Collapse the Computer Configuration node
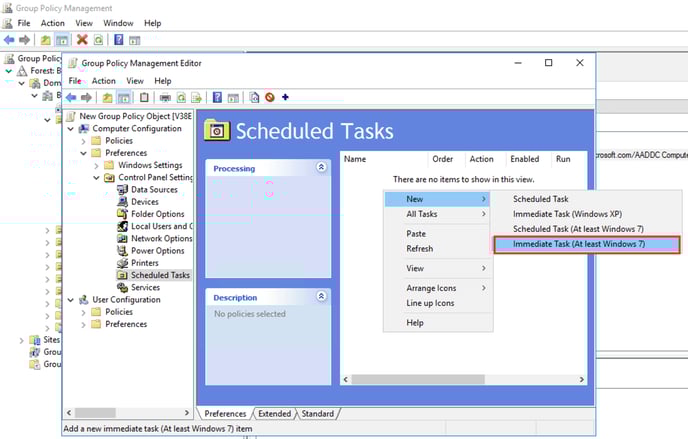Screen dimensions: 688x439 [71, 129]
